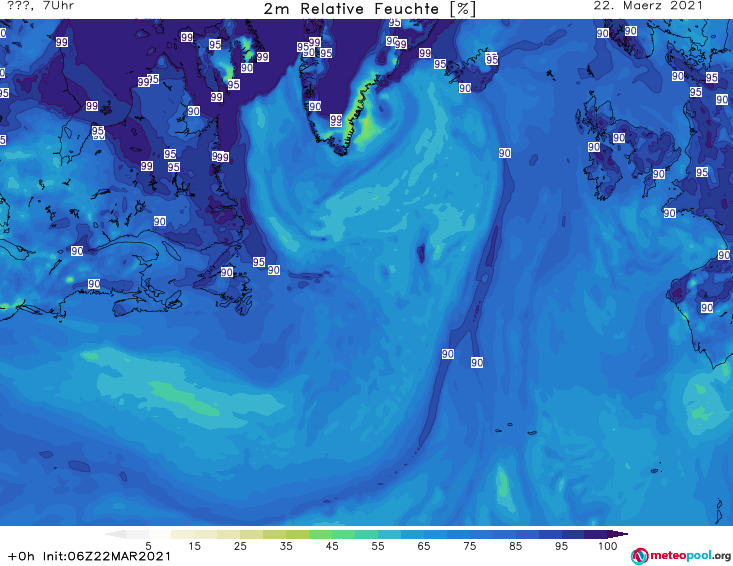This screenshot has width=733, height=566.
Task: Click legend value 65
Action: pyautogui.click(x=424, y=546)
